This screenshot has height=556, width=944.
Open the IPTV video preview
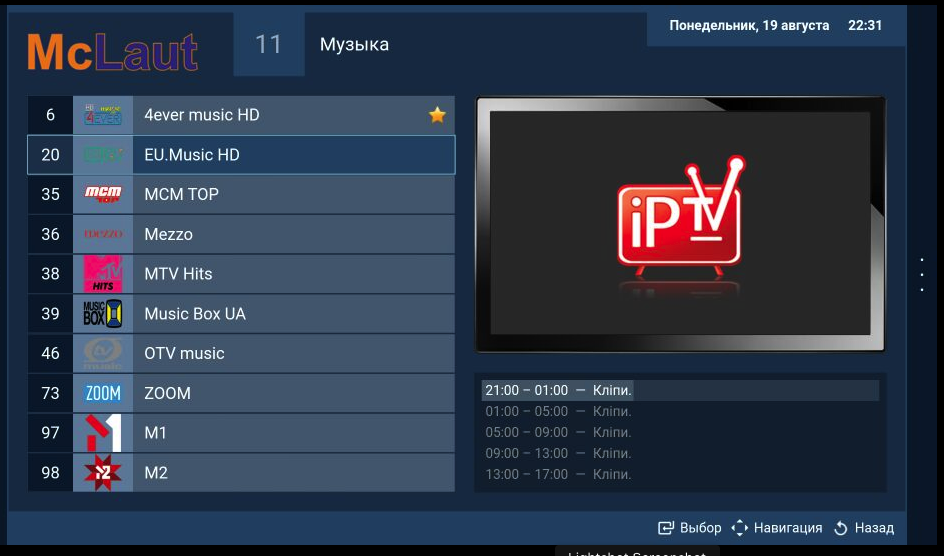point(680,224)
